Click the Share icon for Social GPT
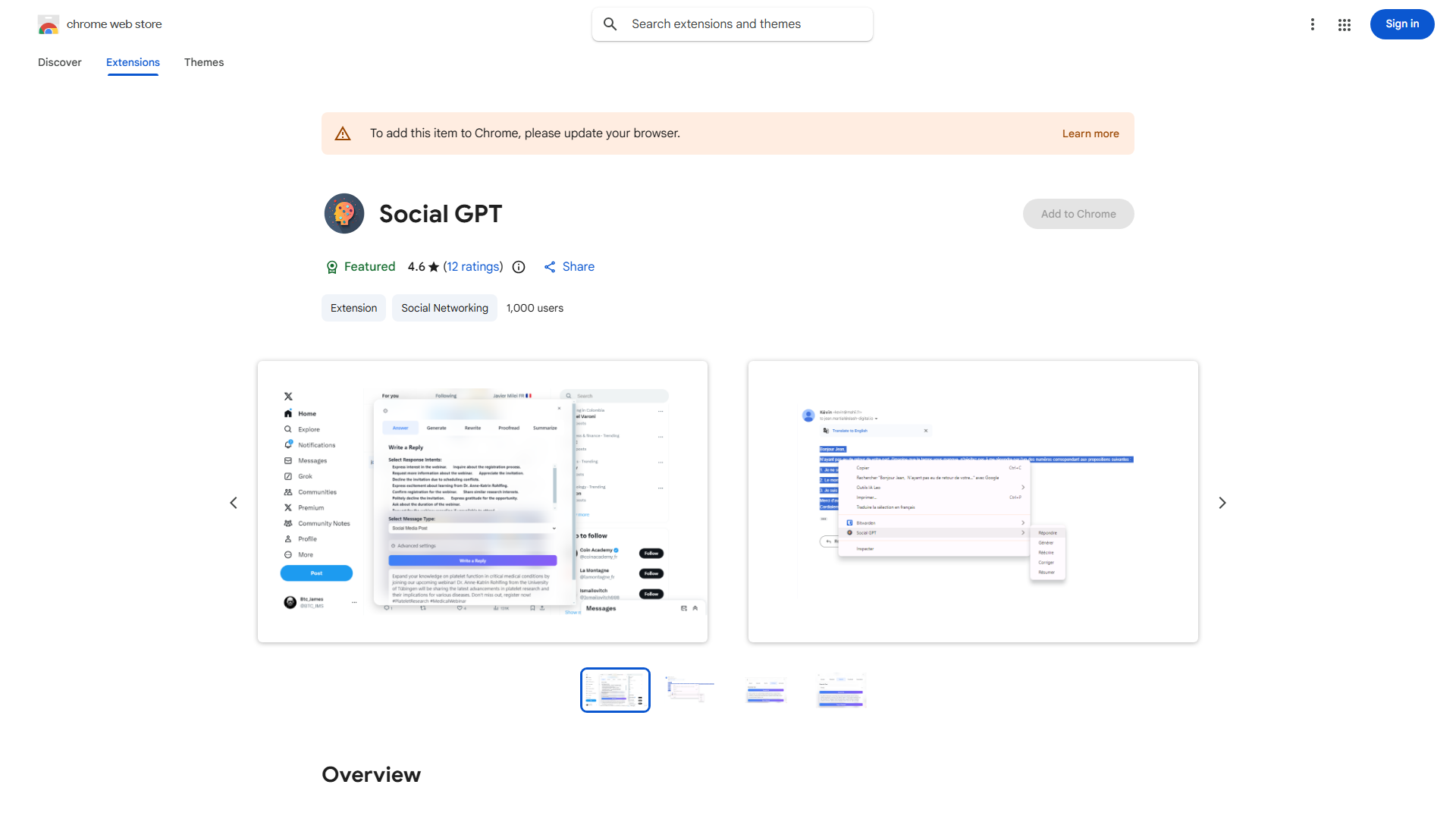The width and height of the screenshot is (1456, 819). pos(550,266)
